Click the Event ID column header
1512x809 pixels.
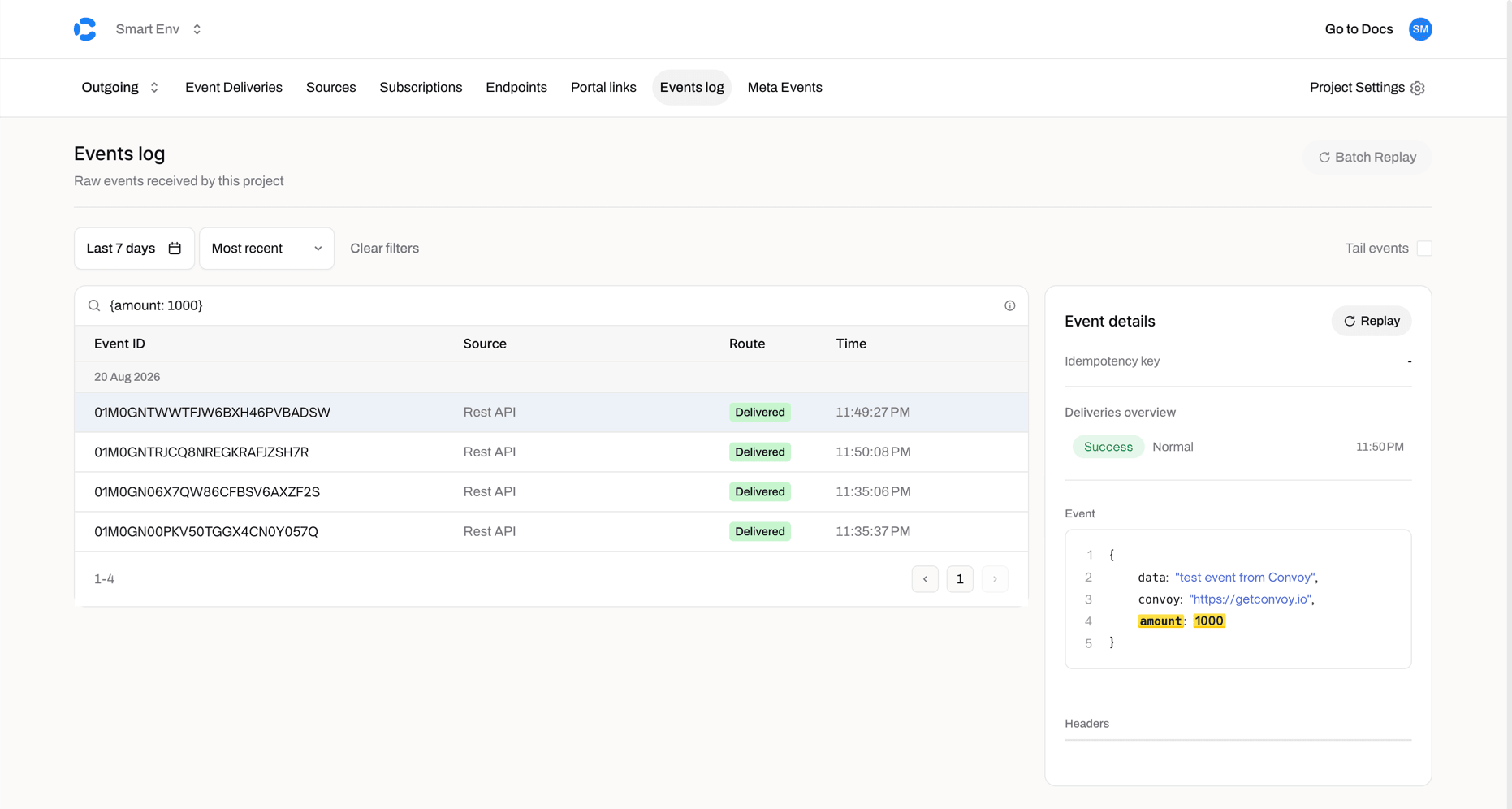pyautogui.click(x=119, y=344)
